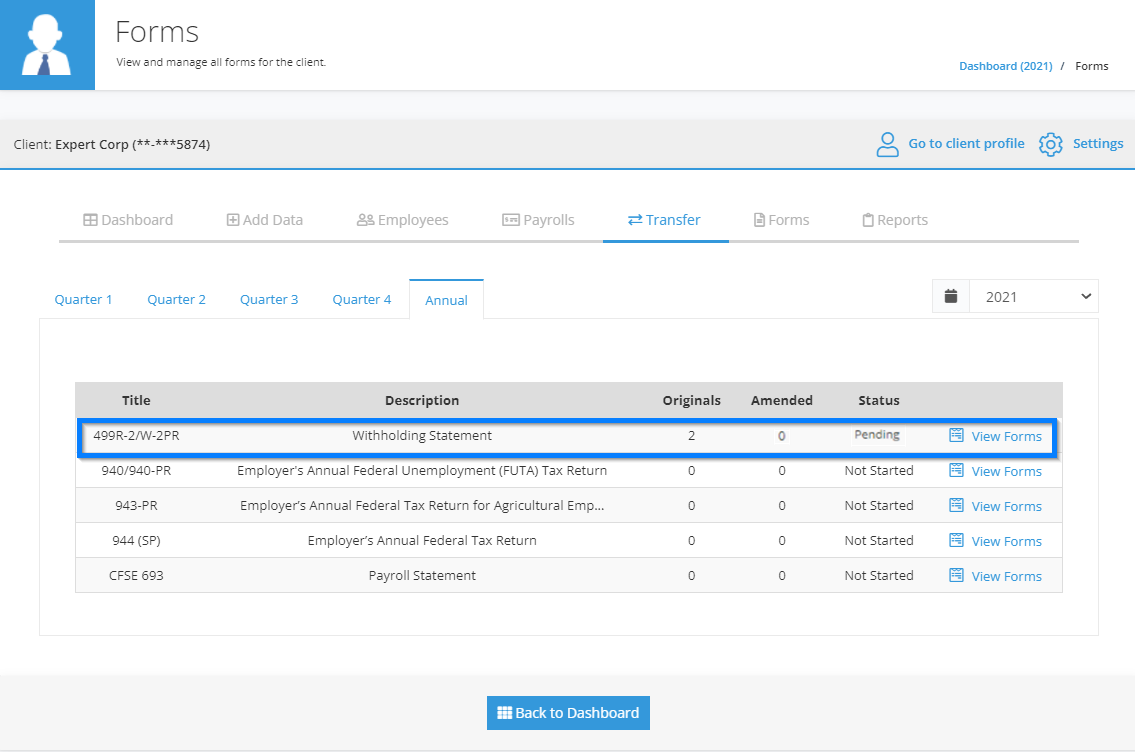This screenshot has width=1135, height=752.
Task: Open the Reports tab
Action: click(x=895, y=220)
